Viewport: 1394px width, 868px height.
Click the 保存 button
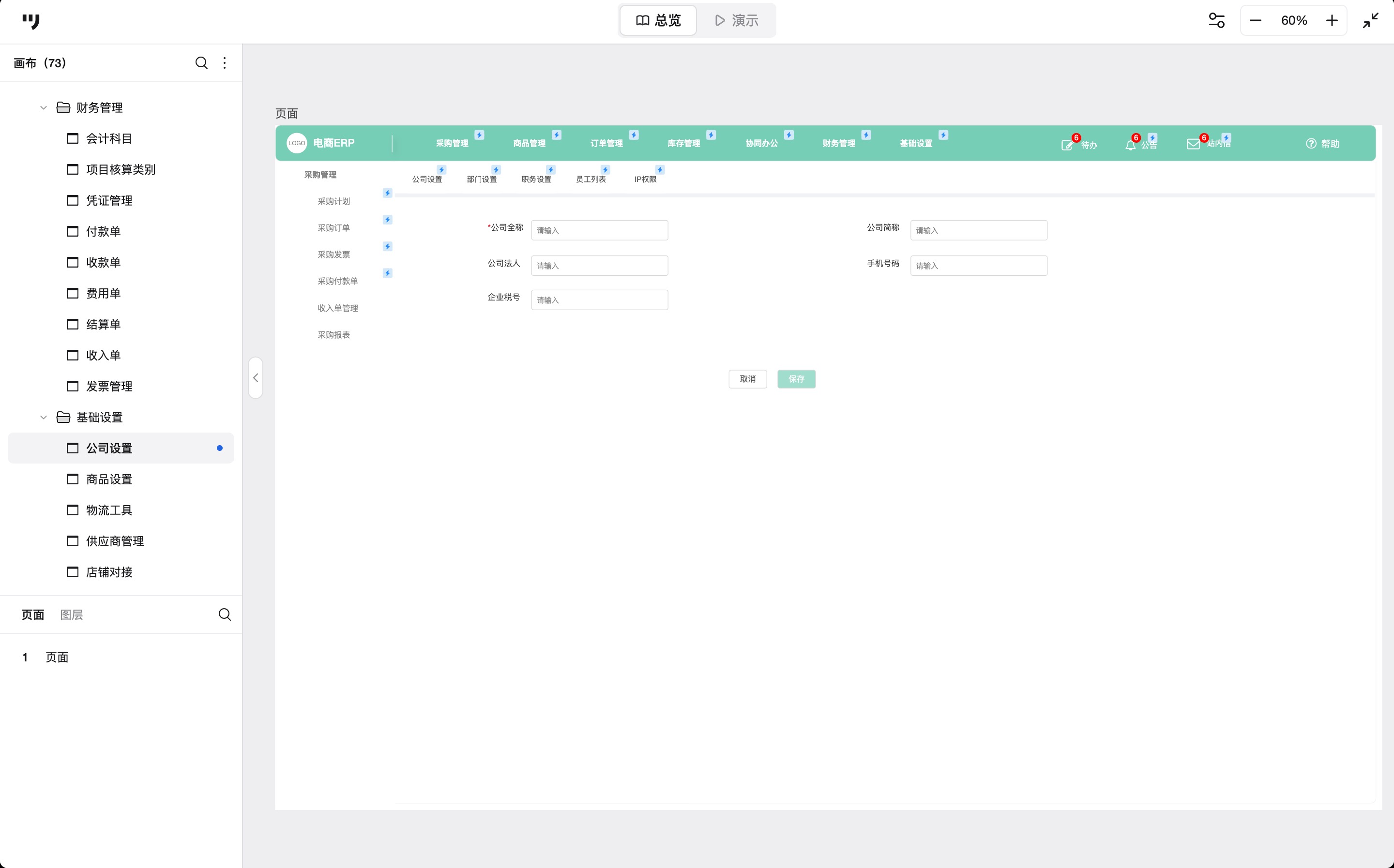click(796, 379)
